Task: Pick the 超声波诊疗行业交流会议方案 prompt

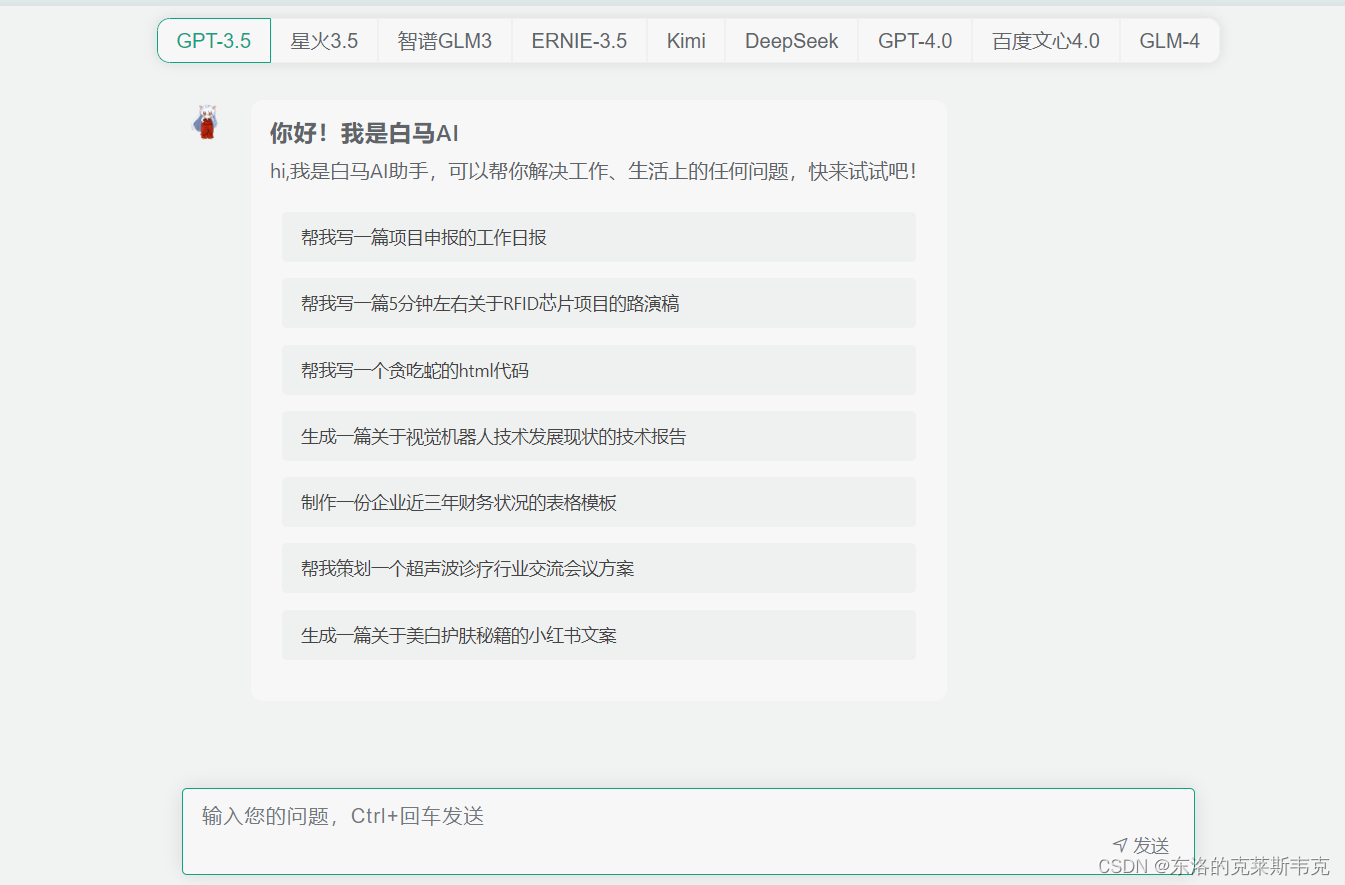Action: point(599,568)
